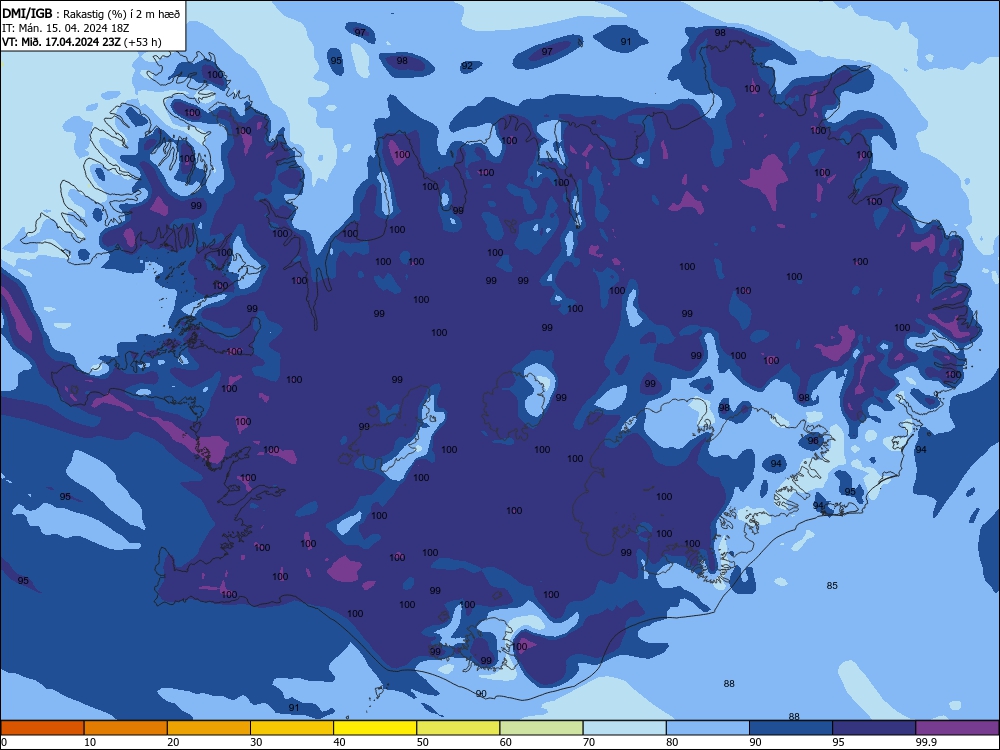This screenshot has width=1000, height=750.
Task: Click the orange 10–20 legend swatch
Action: pyautogui.click(x=126, y=728)
